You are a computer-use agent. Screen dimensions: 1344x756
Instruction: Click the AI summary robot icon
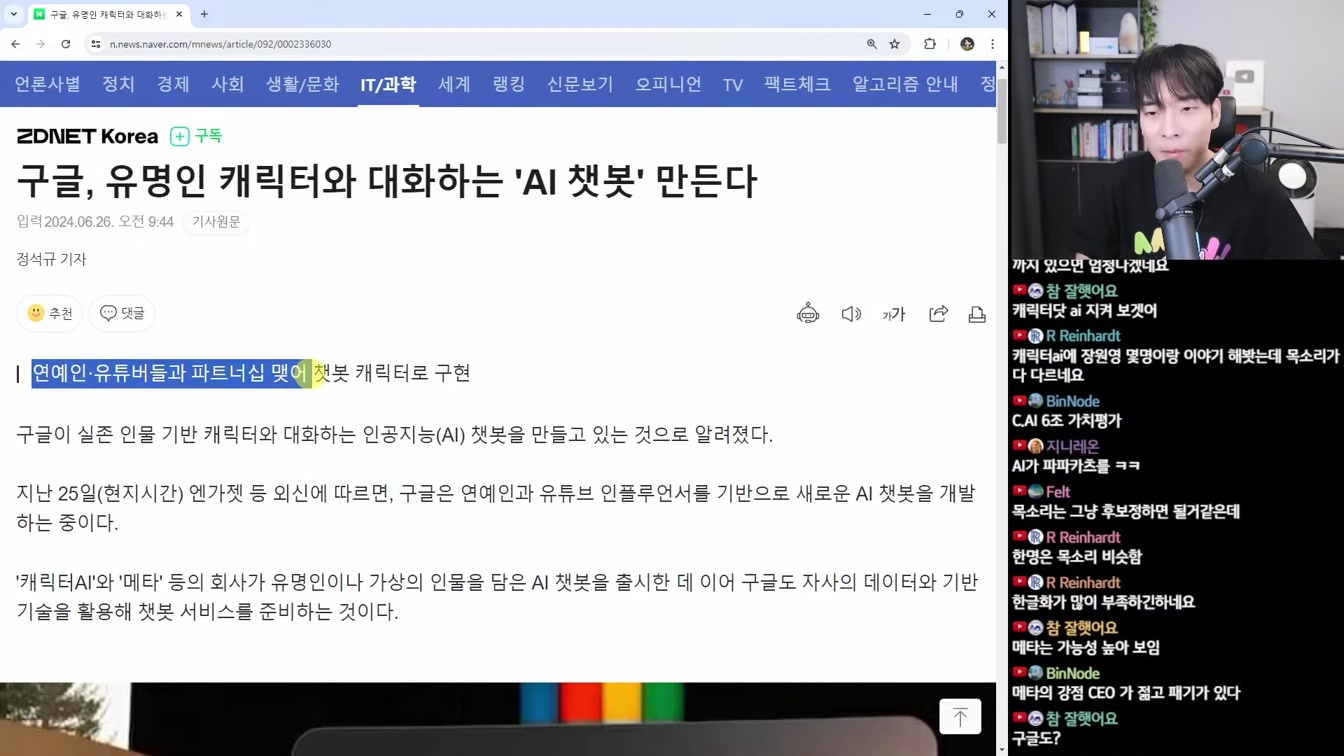808,314
